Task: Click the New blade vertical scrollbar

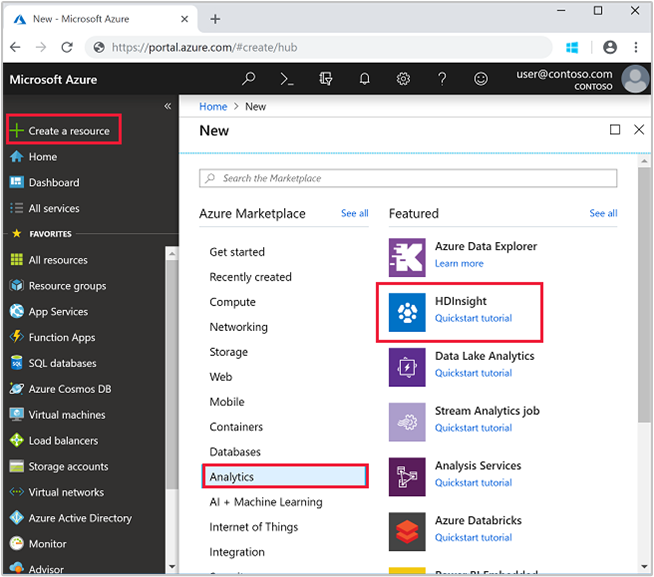Action: pyautogui.click(x=644, y=294)
